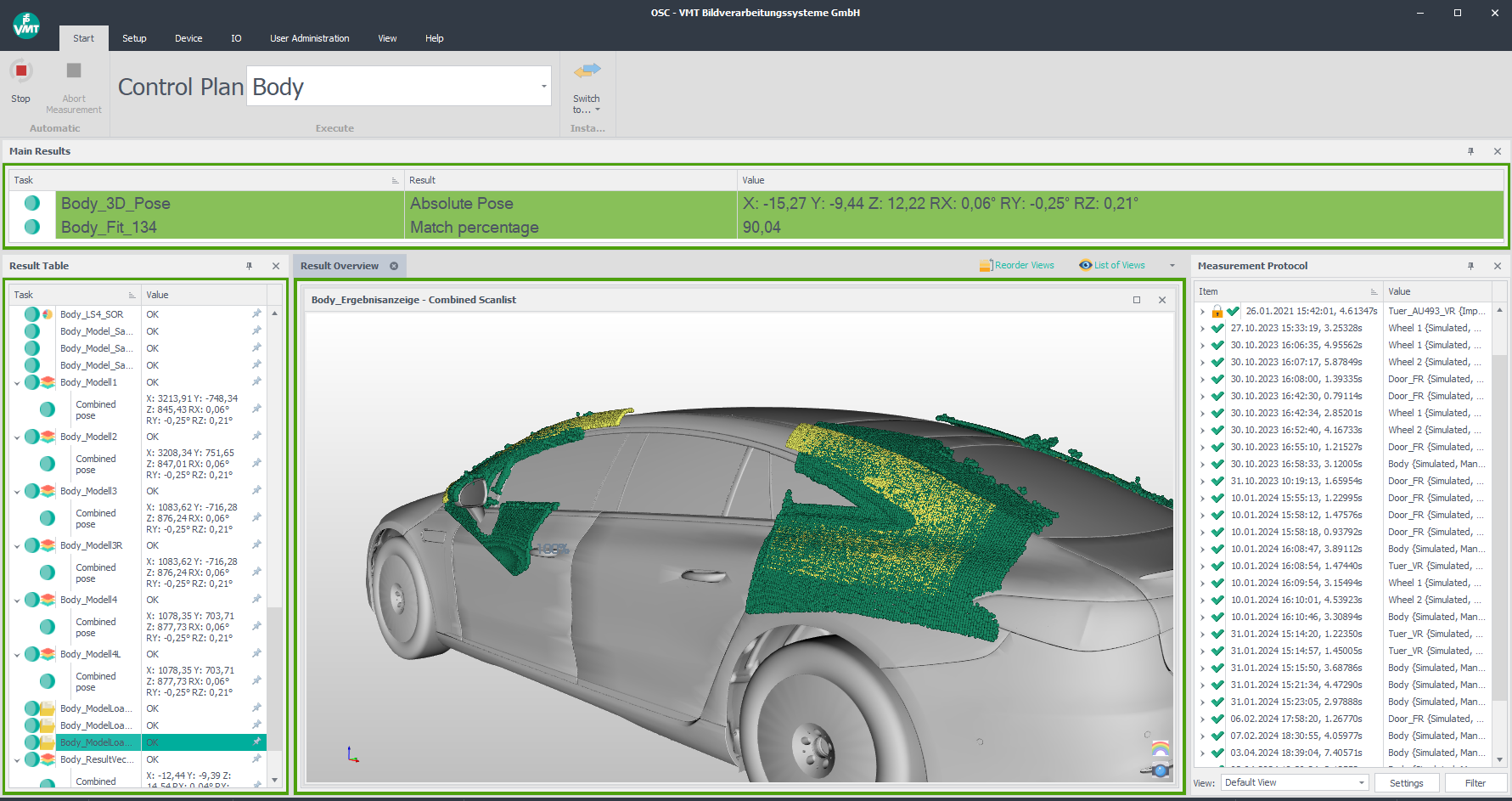The height and width of the screenshot is (801, 1512).
Task: Click the Abort Measurement icon
Action: tap(74, 72)
